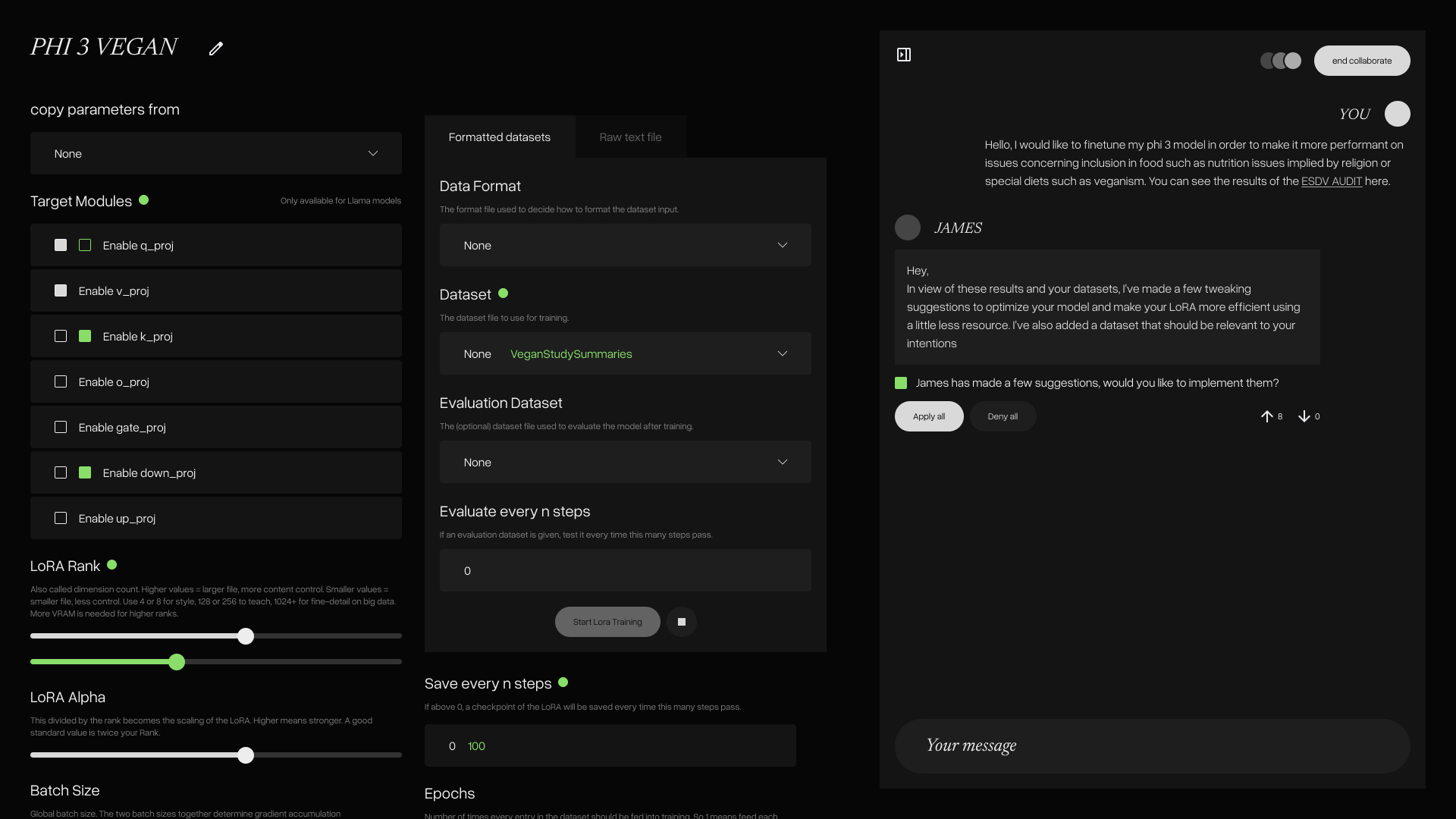
Task: Collapse the collaboration side panel icon
Action: tap(904, 55)
